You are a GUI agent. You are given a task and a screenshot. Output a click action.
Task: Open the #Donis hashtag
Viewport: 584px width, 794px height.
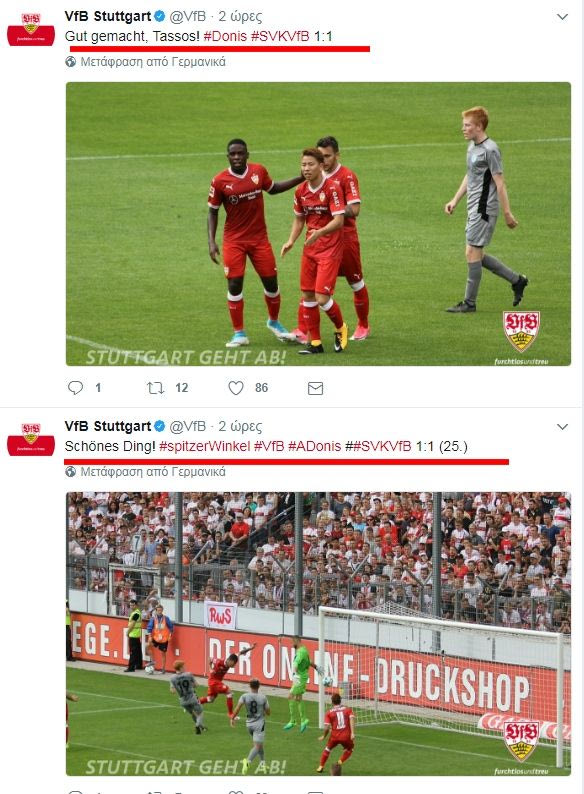[225, 36]
